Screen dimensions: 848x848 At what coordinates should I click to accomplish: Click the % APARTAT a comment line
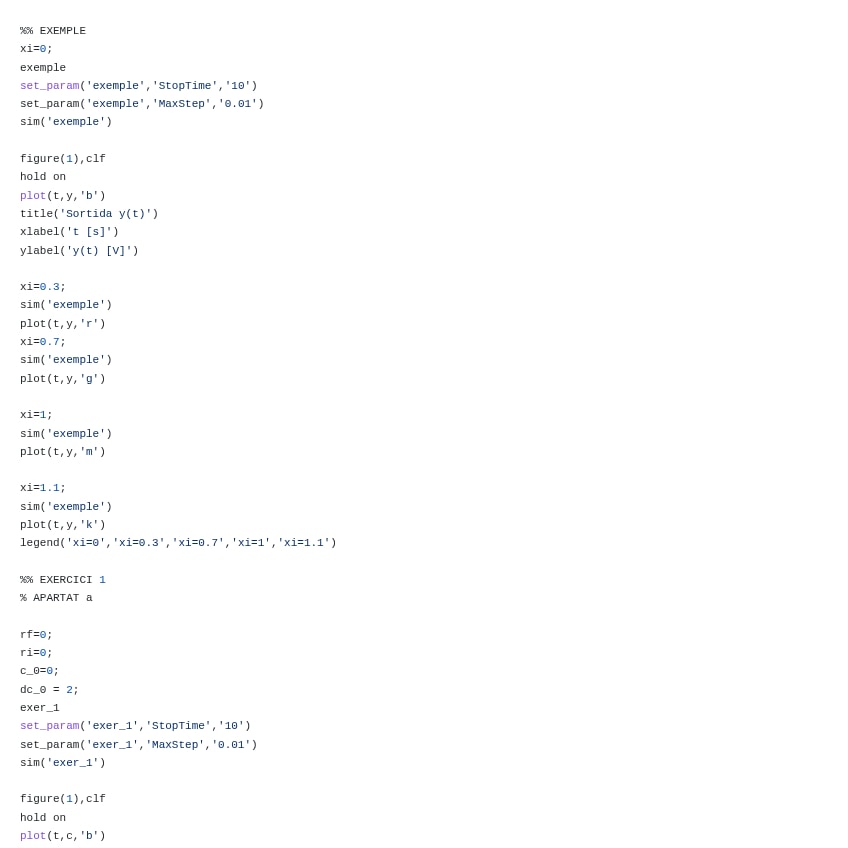[x=56, y=598]
